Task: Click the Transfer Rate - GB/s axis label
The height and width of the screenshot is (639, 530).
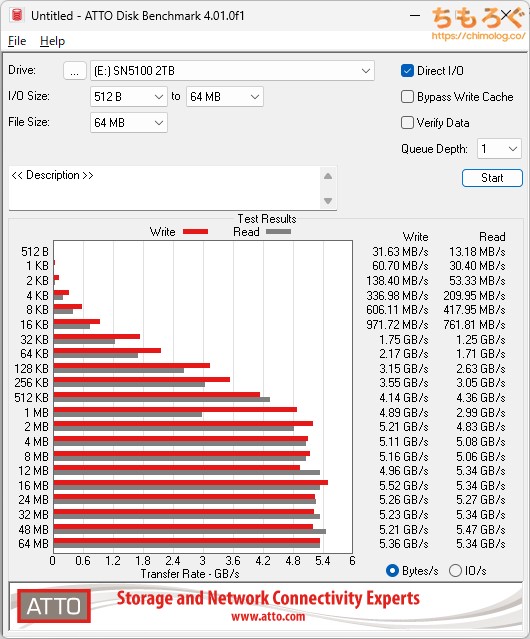Action: [190, 574]
